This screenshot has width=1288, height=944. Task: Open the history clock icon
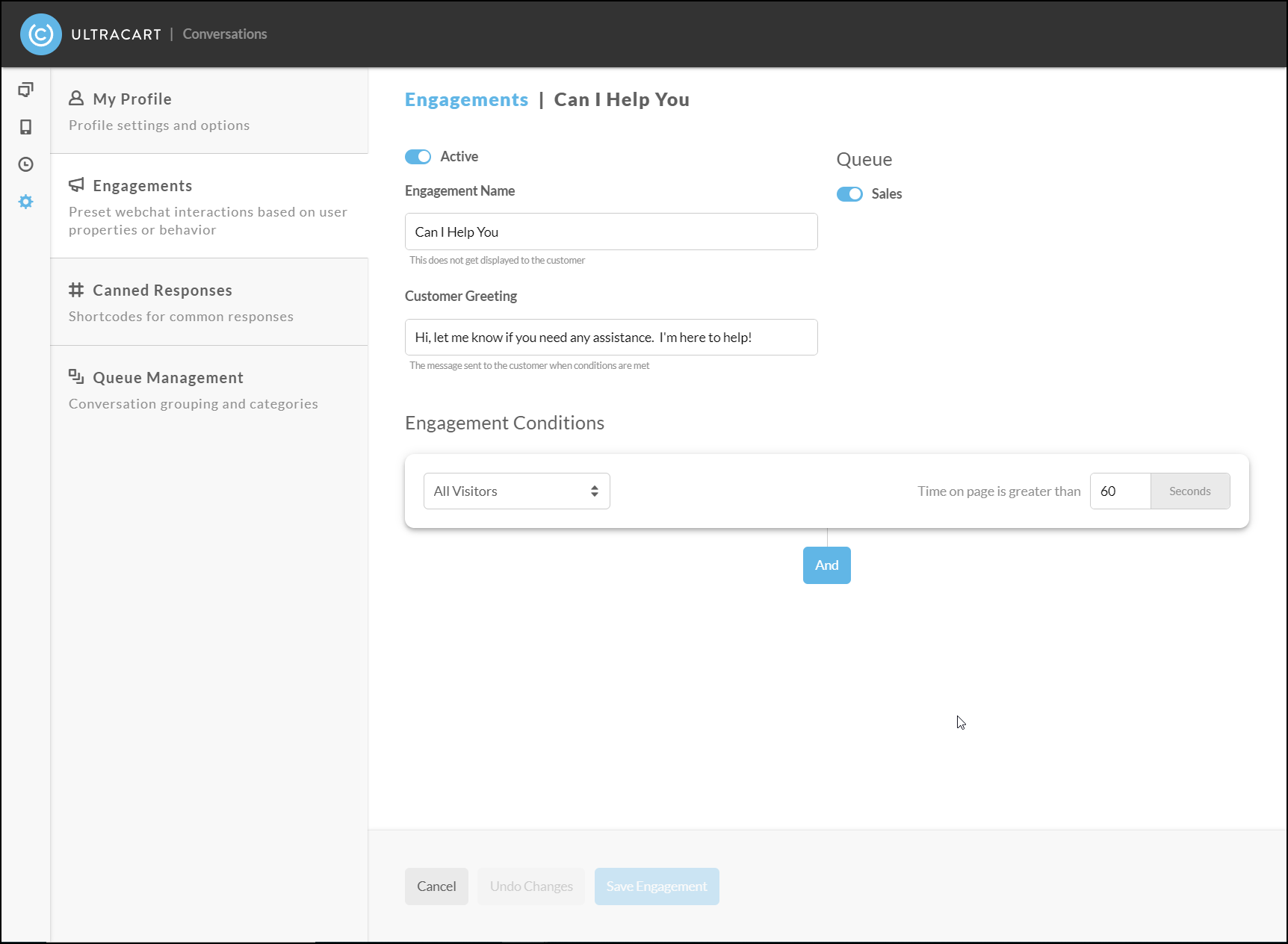tap(25, 164)
